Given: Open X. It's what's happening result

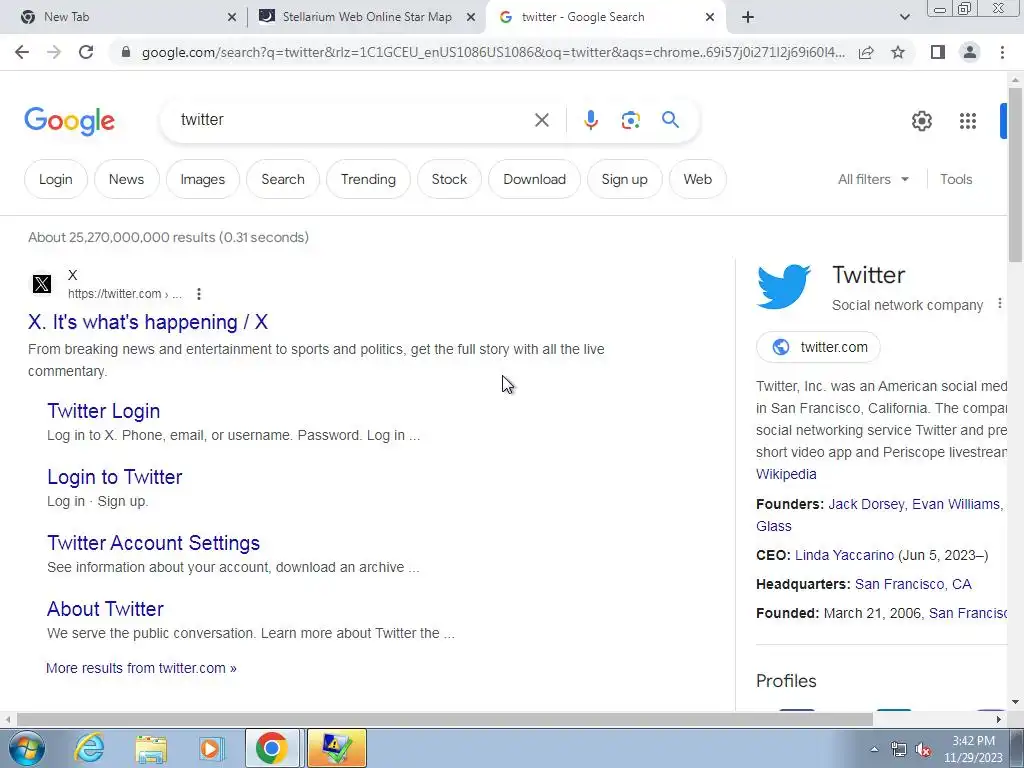Looking at the screenshot, I should point(148,322).
